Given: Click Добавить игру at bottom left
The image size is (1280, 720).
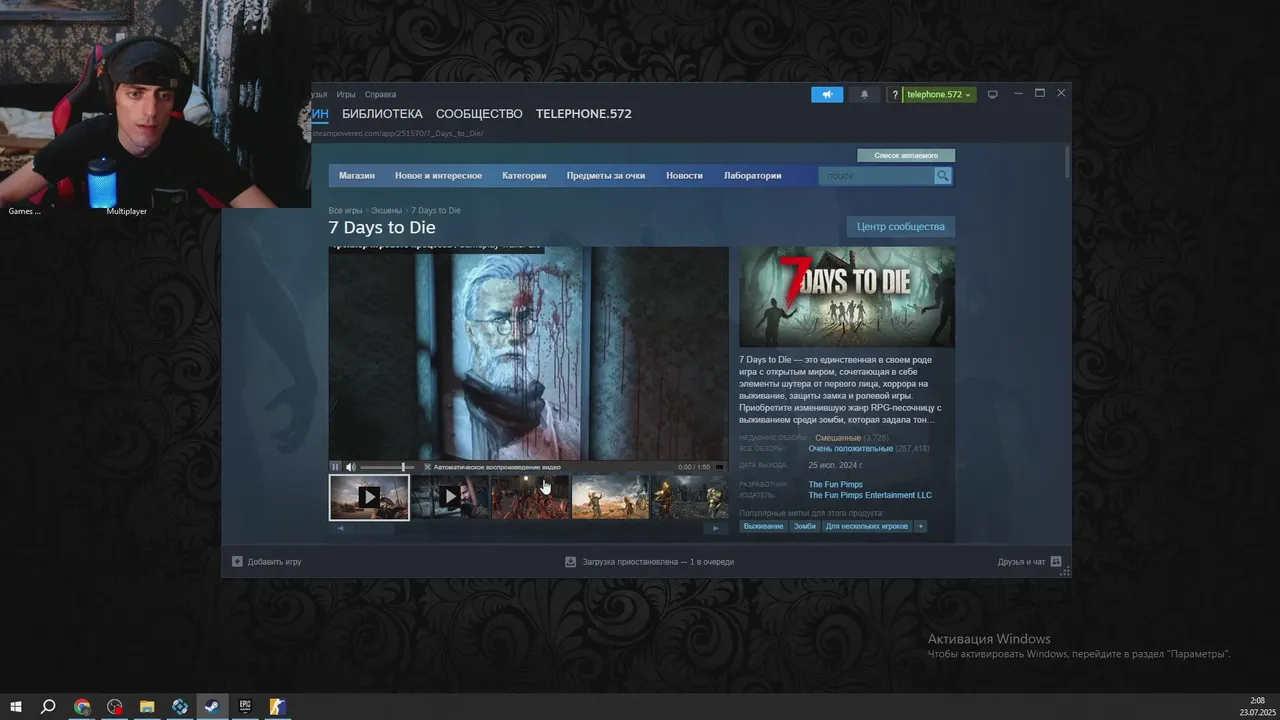Looking at the screenshot, I should (x=267, y=562).
